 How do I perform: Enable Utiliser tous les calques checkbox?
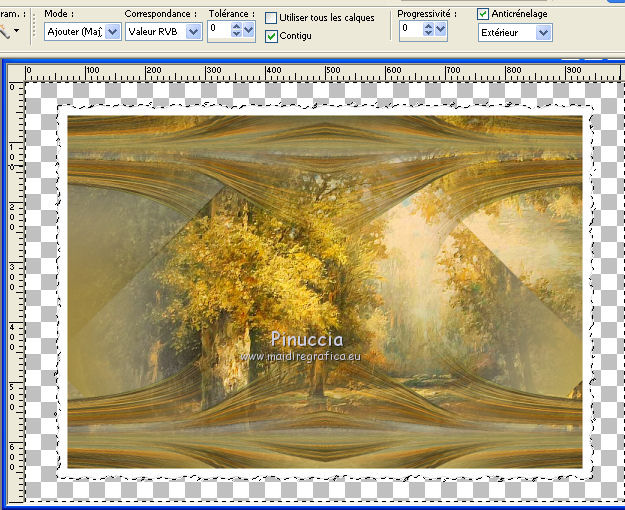coord(271,18)
